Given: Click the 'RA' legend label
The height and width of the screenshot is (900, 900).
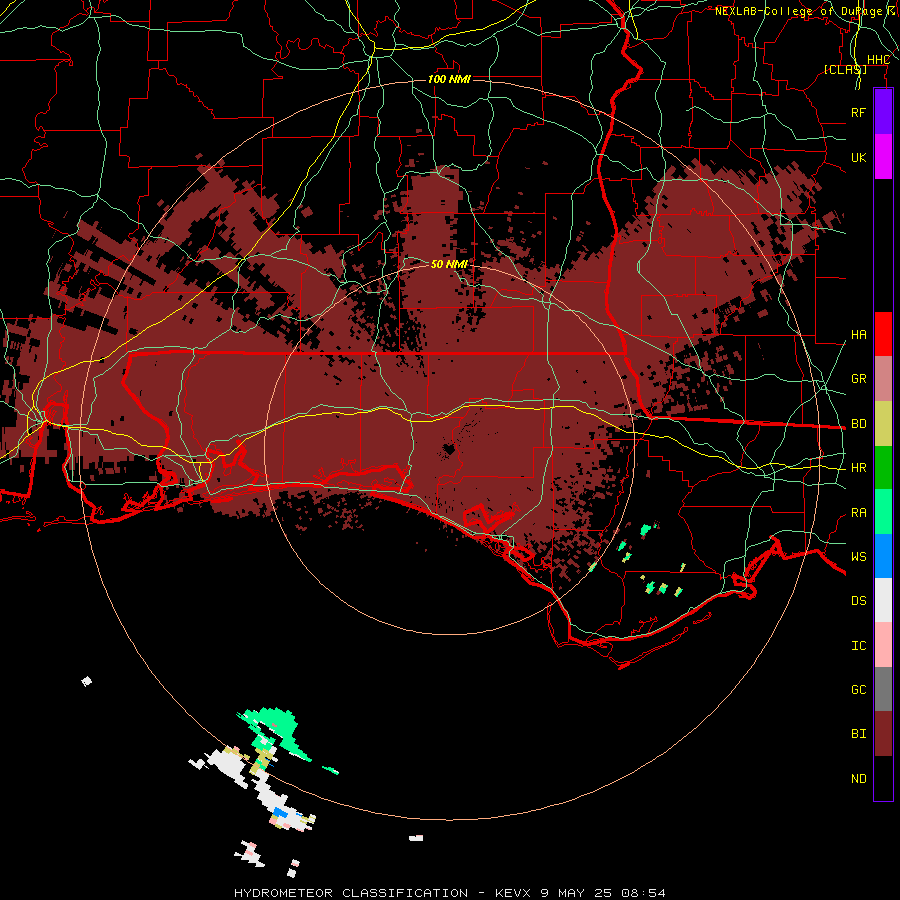Looking at the screenshot, I should click(858, 513).
